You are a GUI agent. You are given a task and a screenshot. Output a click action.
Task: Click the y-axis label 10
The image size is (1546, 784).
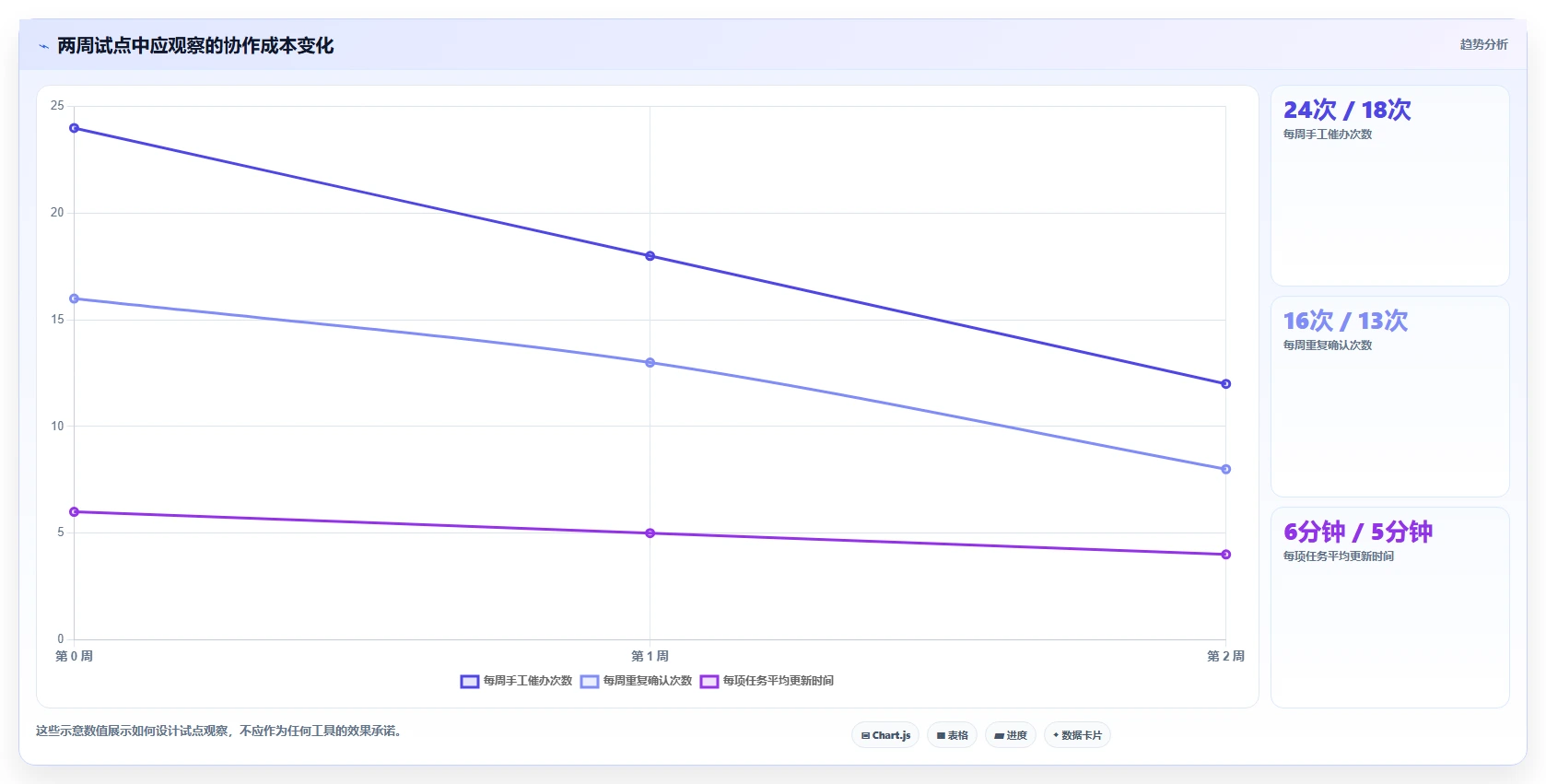tap(57, 426)
